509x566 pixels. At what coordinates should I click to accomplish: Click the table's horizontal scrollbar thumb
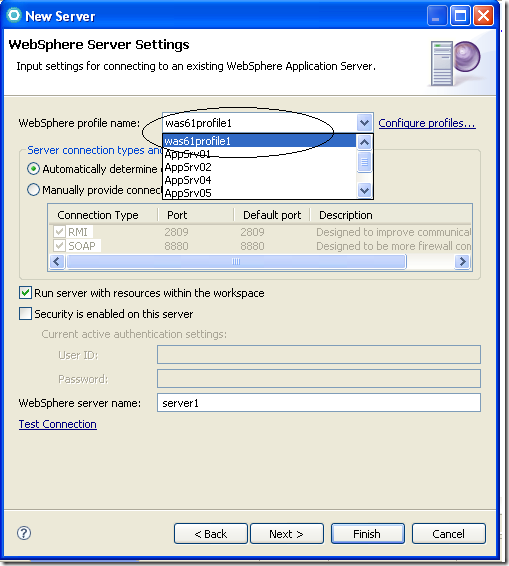point(236,261)
